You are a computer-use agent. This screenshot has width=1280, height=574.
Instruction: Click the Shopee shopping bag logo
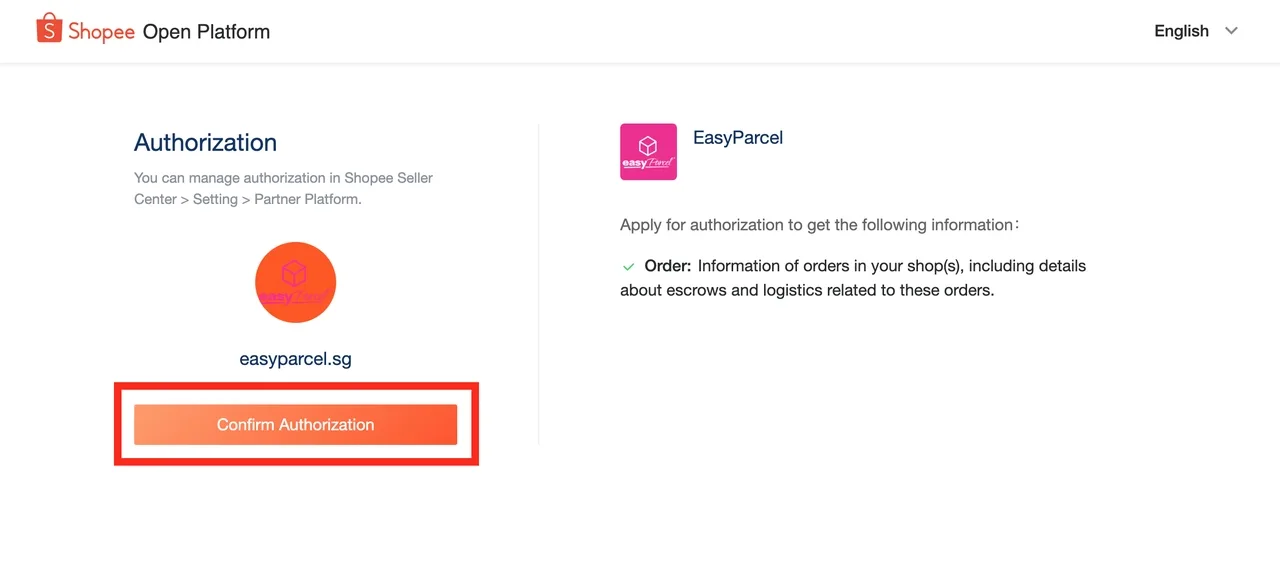pos(49,29)
